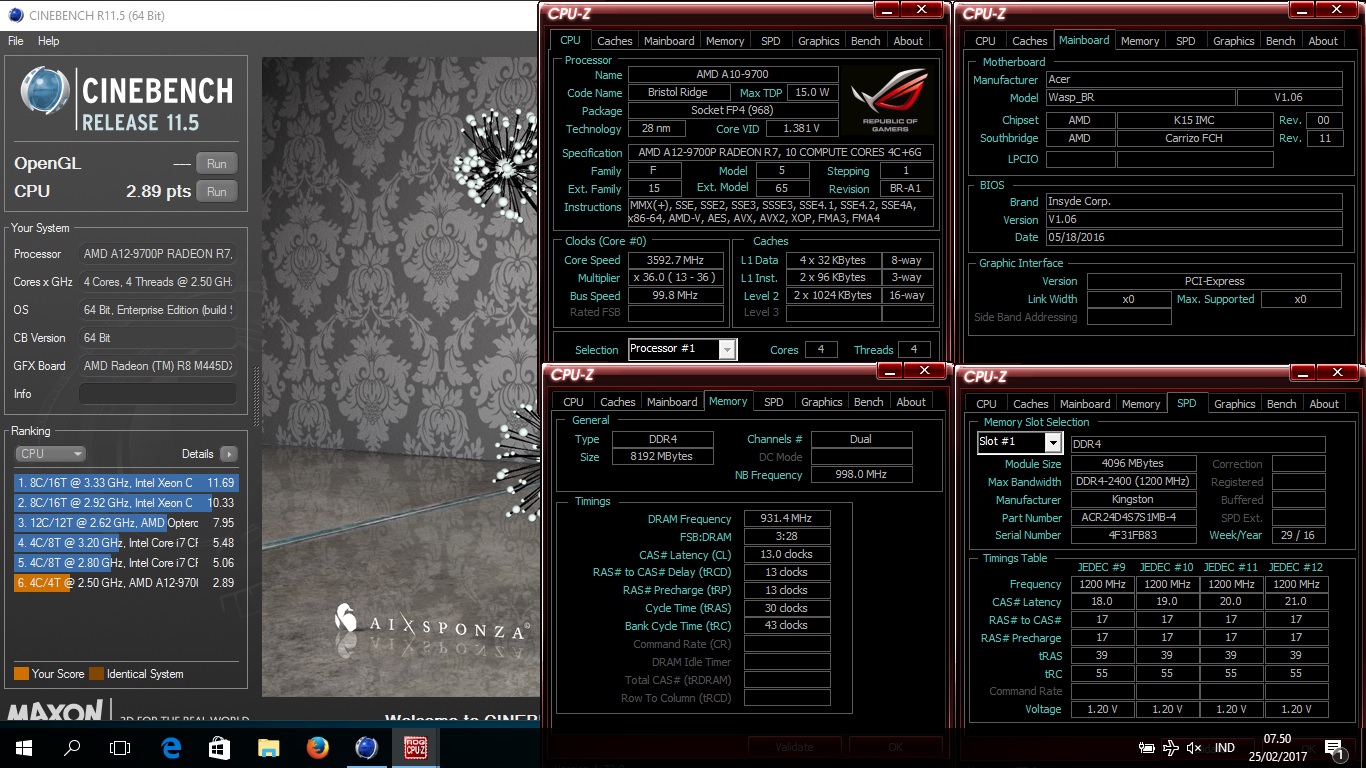Image resolution: width=1366 pixels, height=768 pixels.
Task: Select ranking entry 3 AMD Opteron 12C/12T
Action: (126, 523)
